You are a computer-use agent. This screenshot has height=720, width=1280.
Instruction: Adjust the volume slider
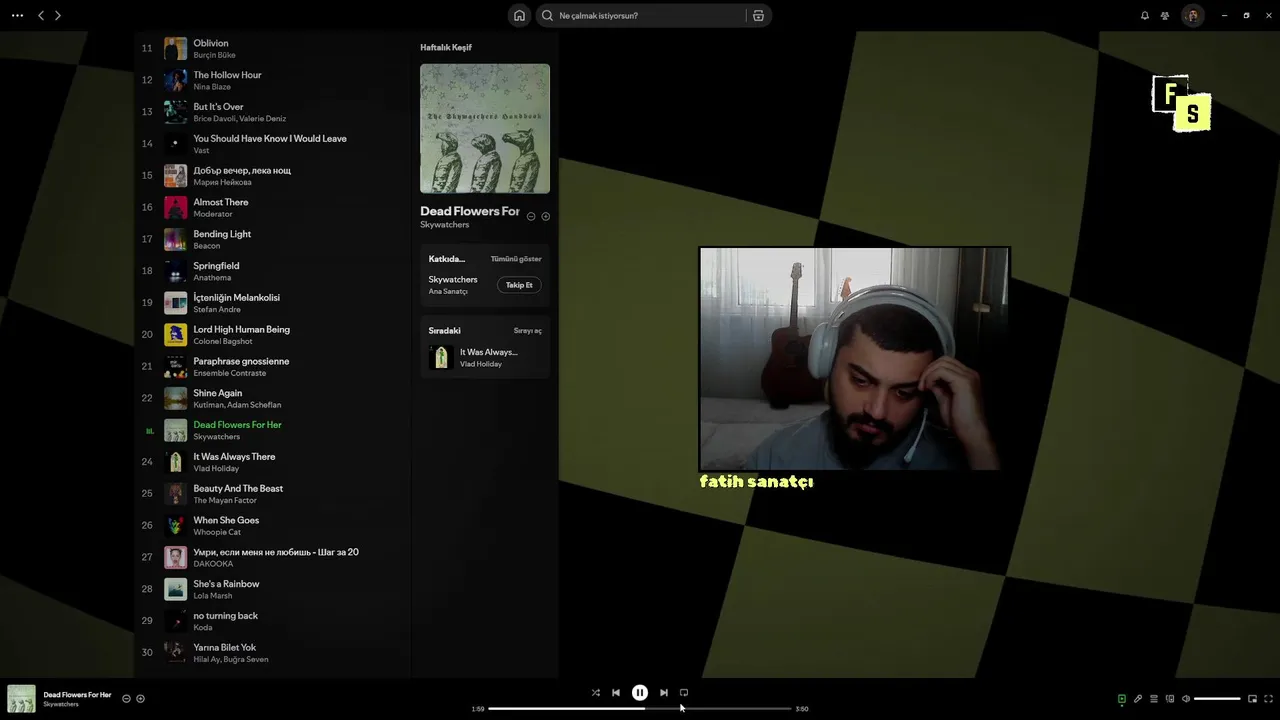1217,699
